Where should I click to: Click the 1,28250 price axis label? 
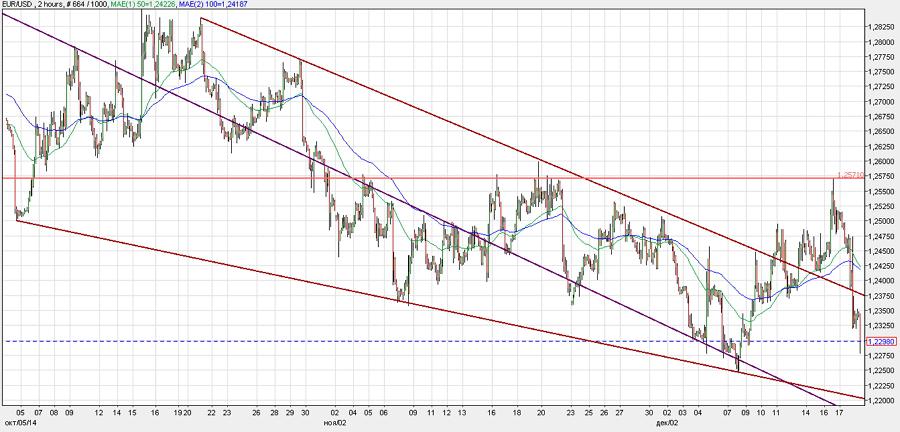click(x=881, y=28)
